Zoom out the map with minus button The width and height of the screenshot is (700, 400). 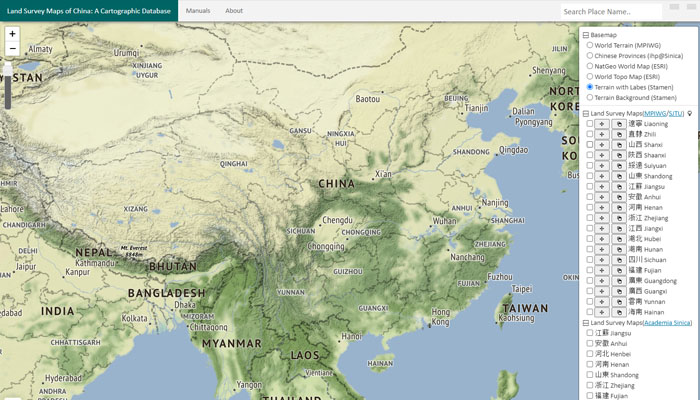click(x=12, y=49)
